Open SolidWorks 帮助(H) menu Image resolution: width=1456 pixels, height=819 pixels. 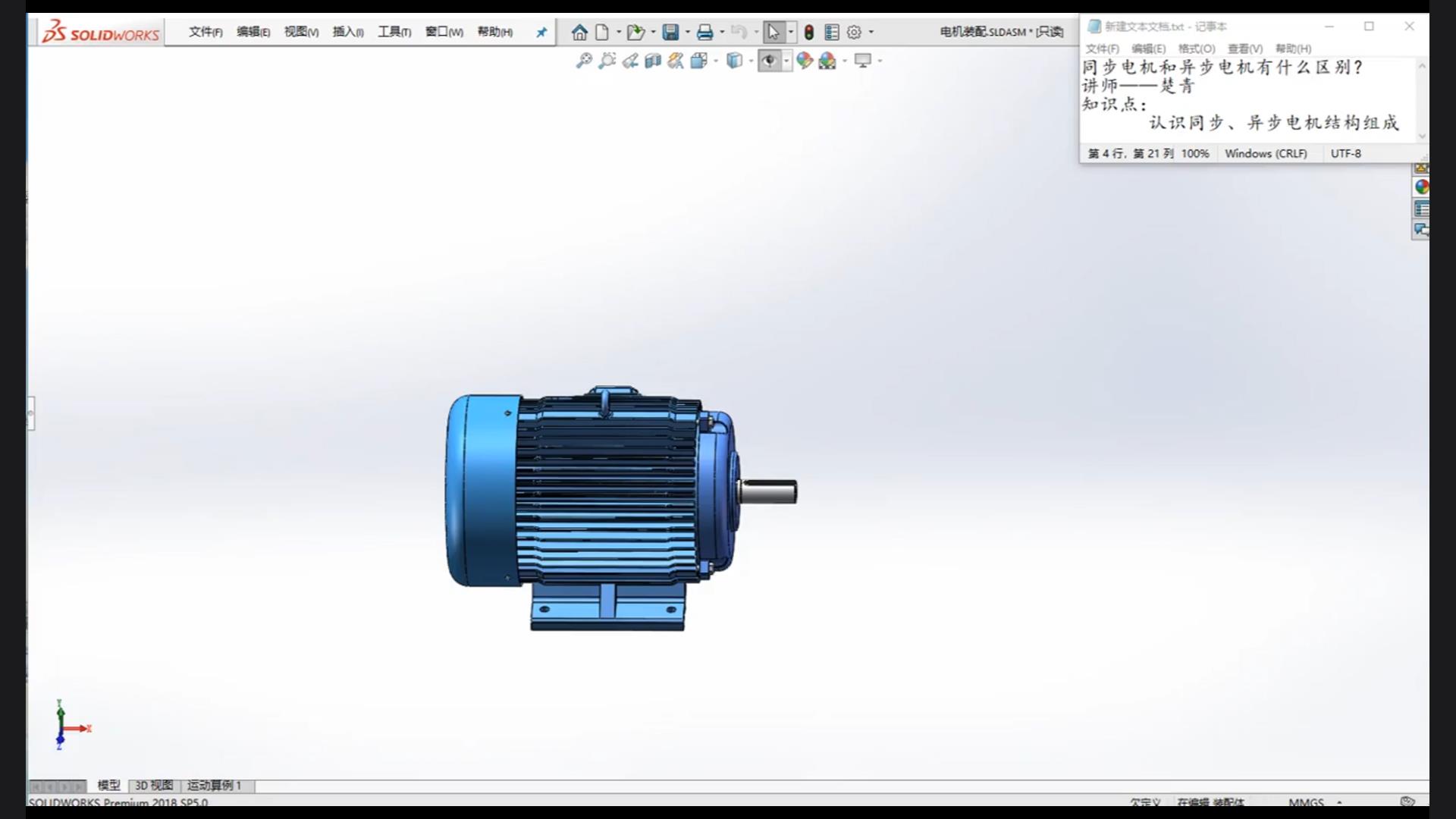tap(494, 32)
